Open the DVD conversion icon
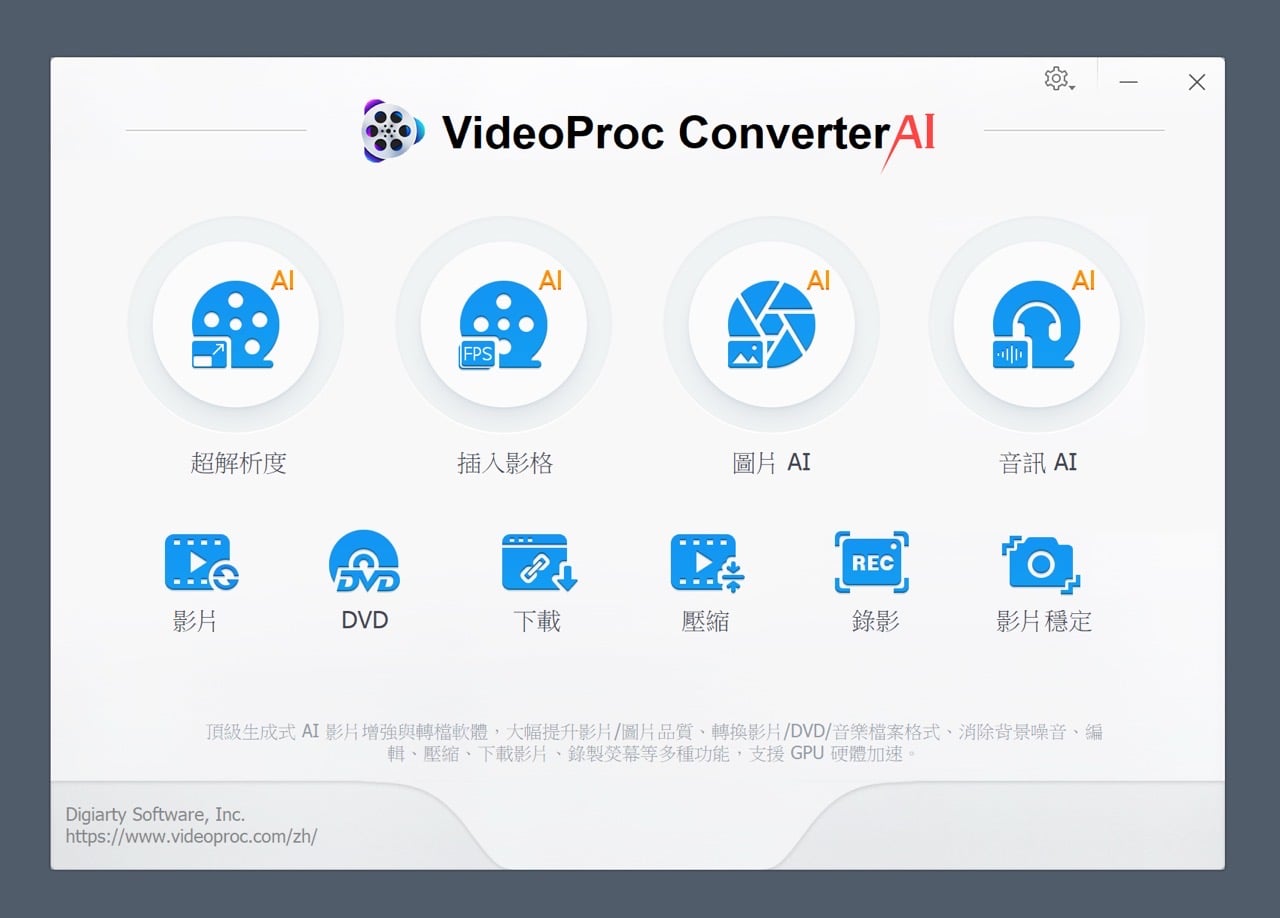 tap(364, 562)
